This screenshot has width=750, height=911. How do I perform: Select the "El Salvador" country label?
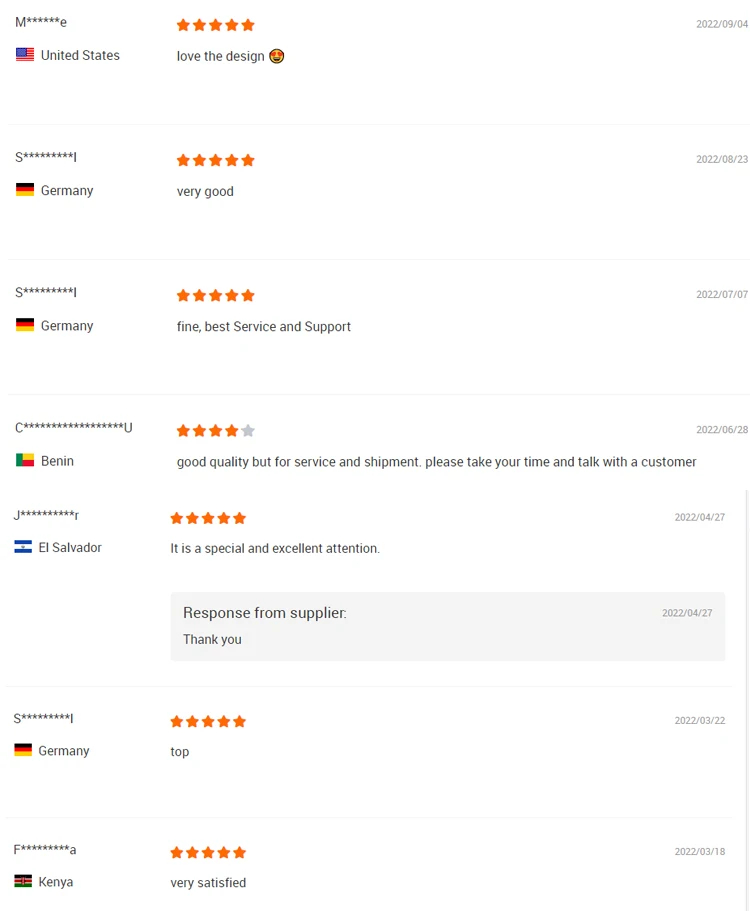click(70, 548)
